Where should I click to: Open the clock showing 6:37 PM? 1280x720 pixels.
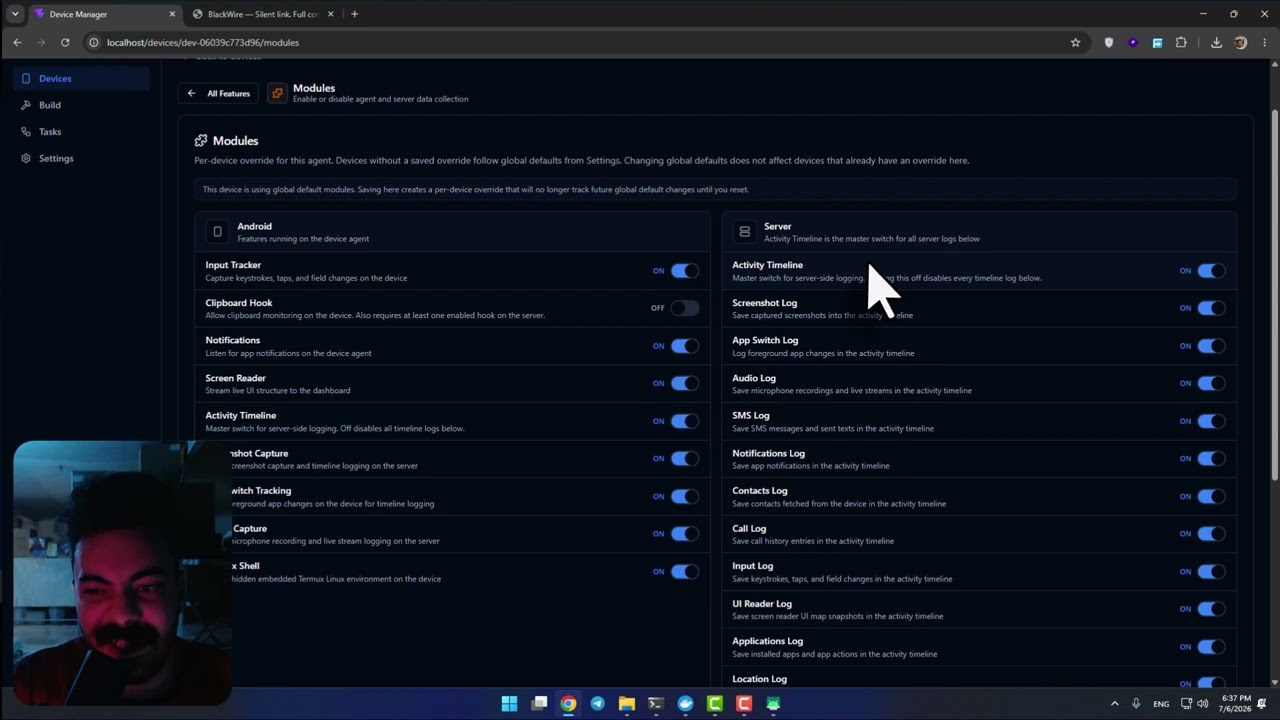tap(1235, 703)
